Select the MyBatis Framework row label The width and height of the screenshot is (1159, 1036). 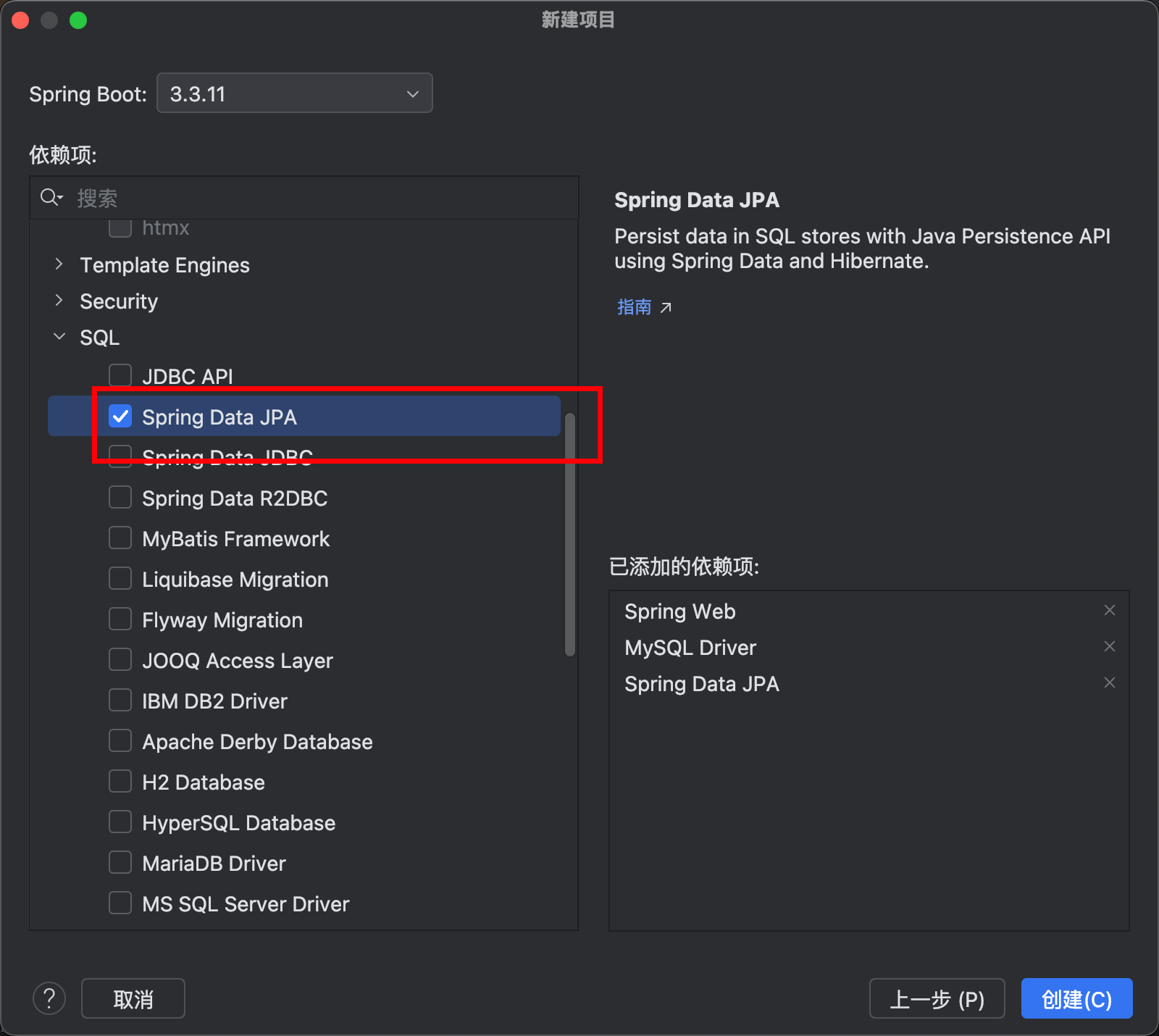(x=235, y=539)
